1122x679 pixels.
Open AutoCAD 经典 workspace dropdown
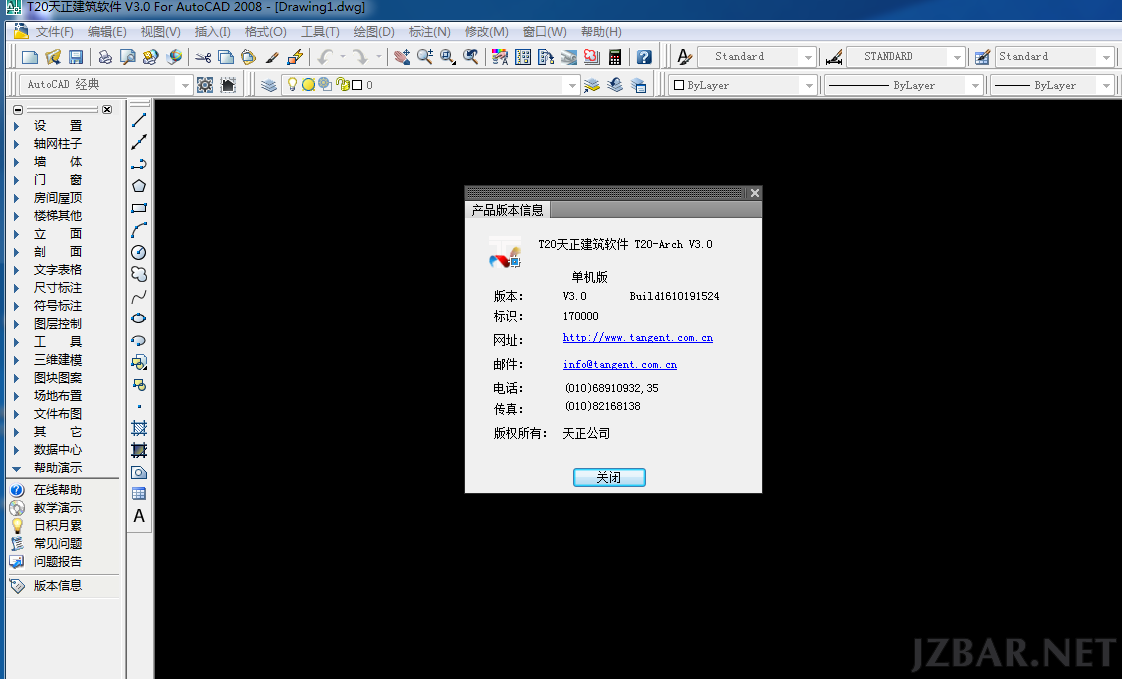click(185, 85)
